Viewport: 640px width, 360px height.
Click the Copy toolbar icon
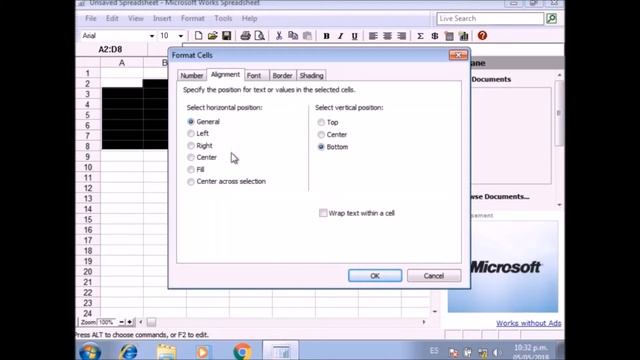(x=293, y=36)
